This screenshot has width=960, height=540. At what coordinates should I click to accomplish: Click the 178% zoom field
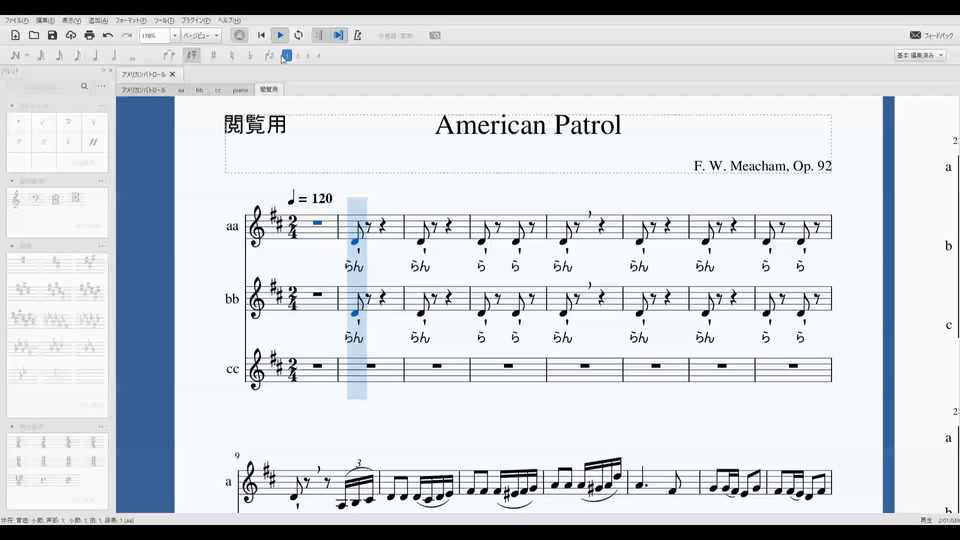click(x=155, y=36)
